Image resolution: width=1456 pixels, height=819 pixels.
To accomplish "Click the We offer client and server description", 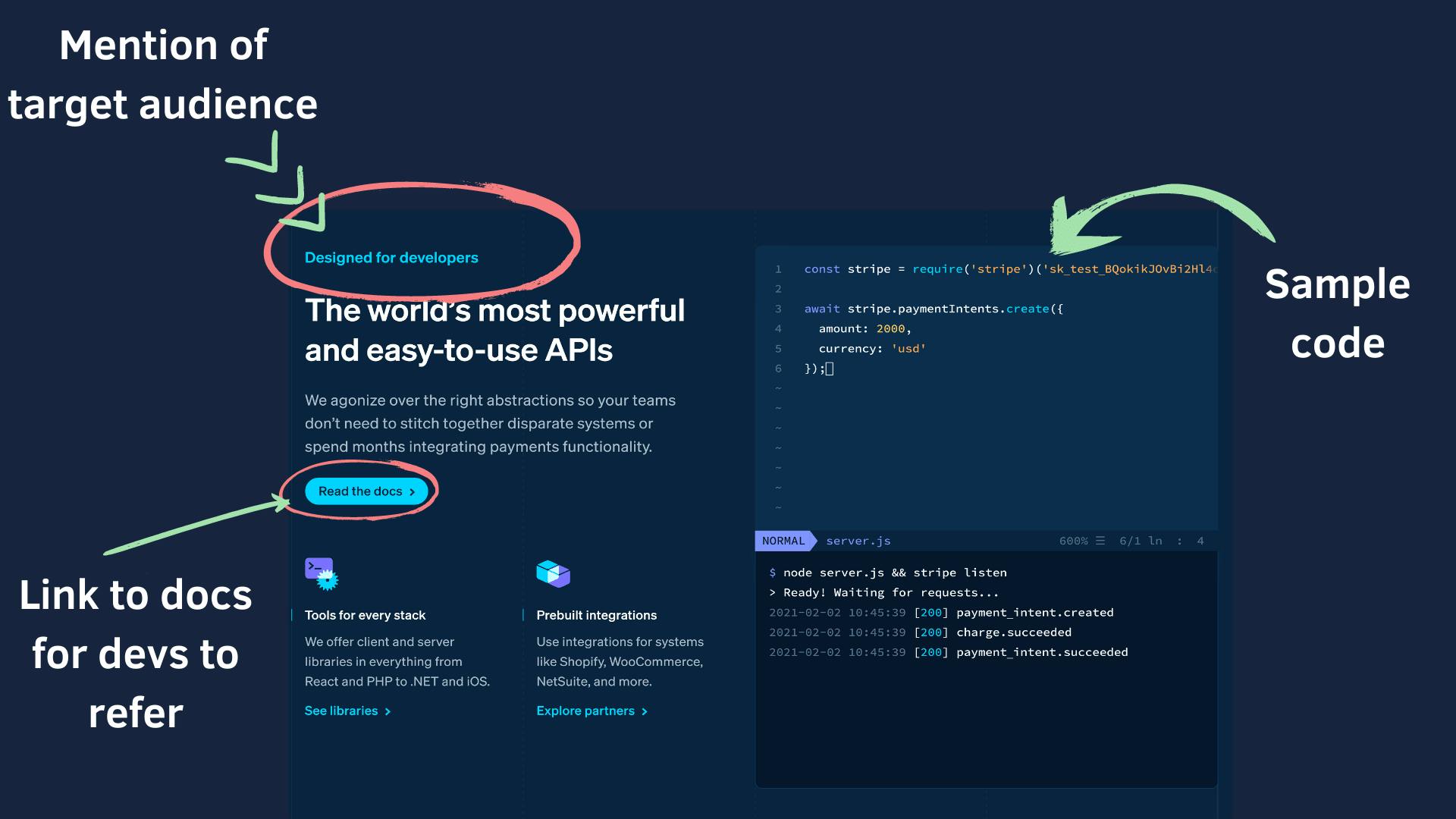I will [x=397, y=661].
